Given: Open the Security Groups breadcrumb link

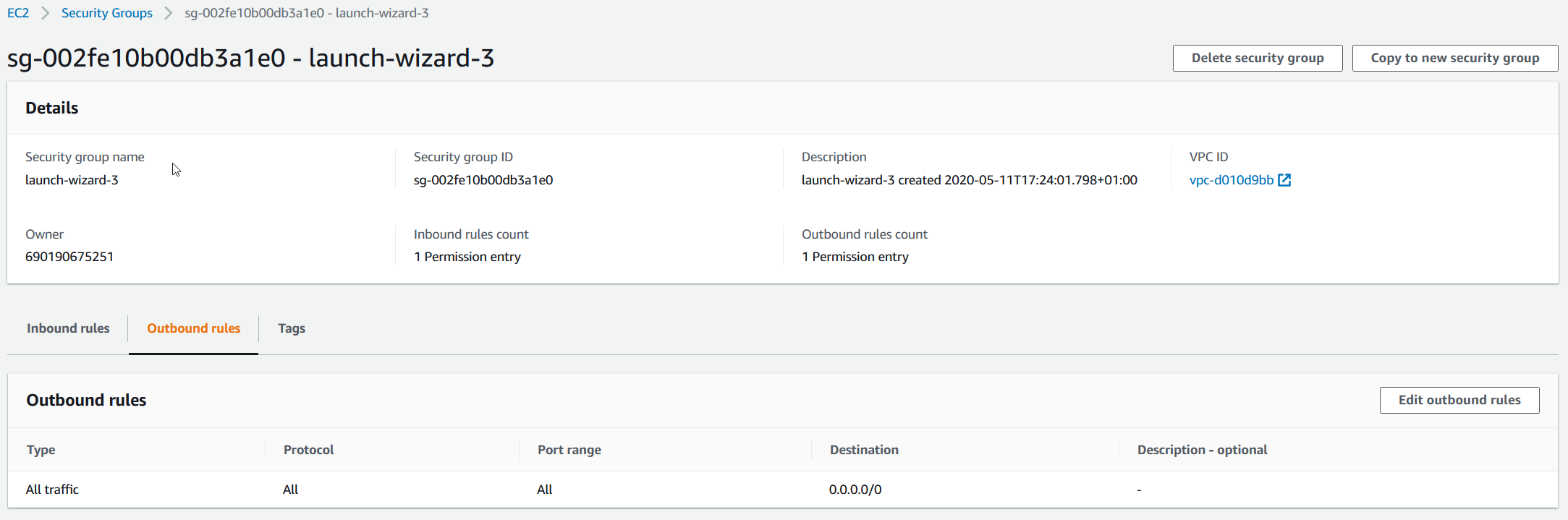Looking at the screenshot, I should pos(107,13).
